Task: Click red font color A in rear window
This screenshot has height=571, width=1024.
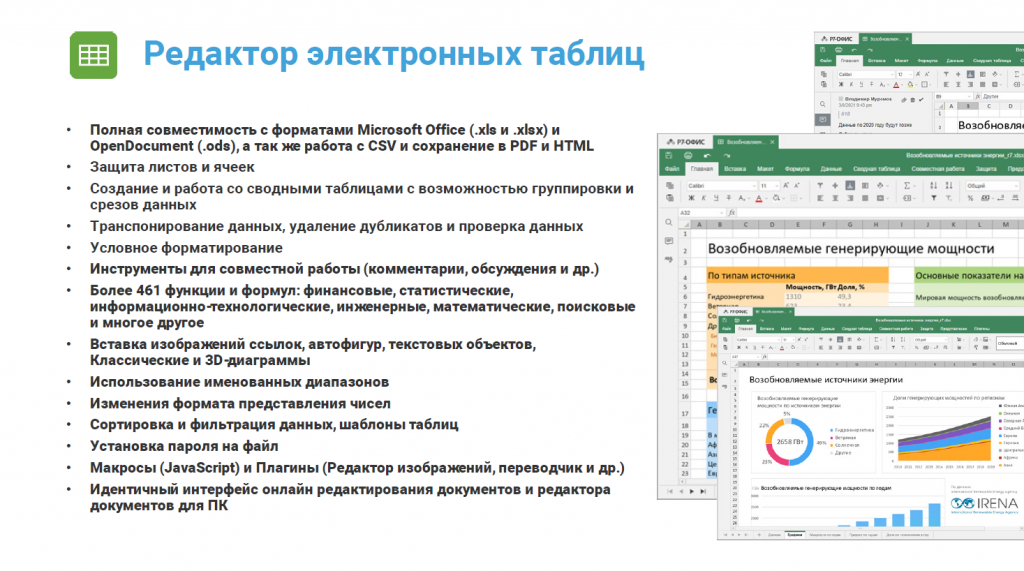Action: coord(896,84)
